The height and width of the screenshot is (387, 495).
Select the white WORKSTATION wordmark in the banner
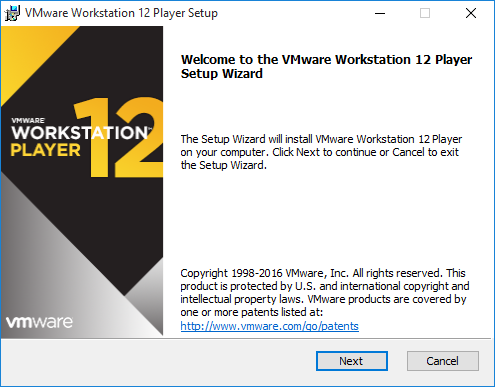[x=80, y=133]
